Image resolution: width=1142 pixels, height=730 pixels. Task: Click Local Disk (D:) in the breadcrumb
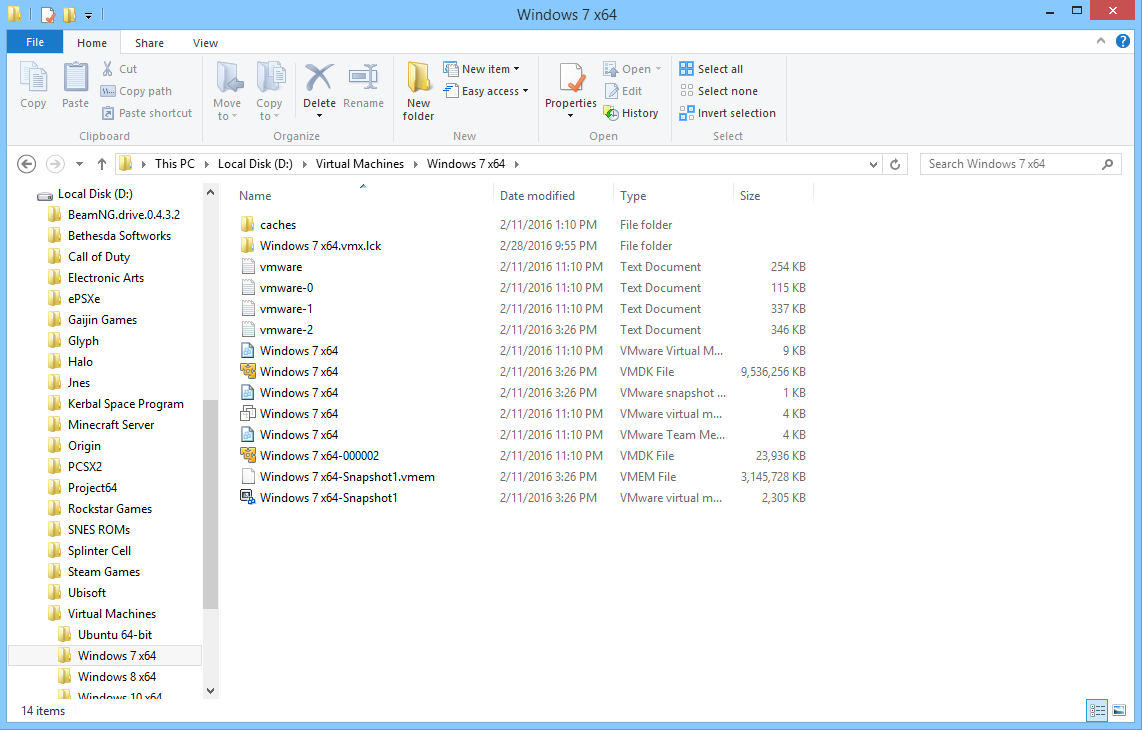point(255,164)
